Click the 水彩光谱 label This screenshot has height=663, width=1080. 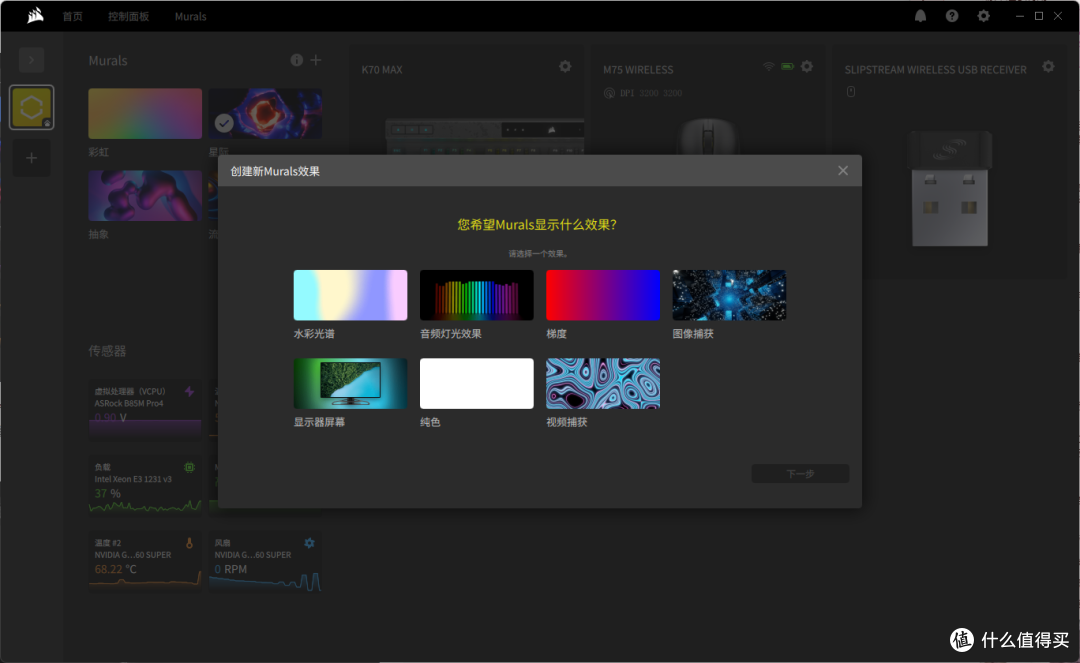[x=314, y=334]
